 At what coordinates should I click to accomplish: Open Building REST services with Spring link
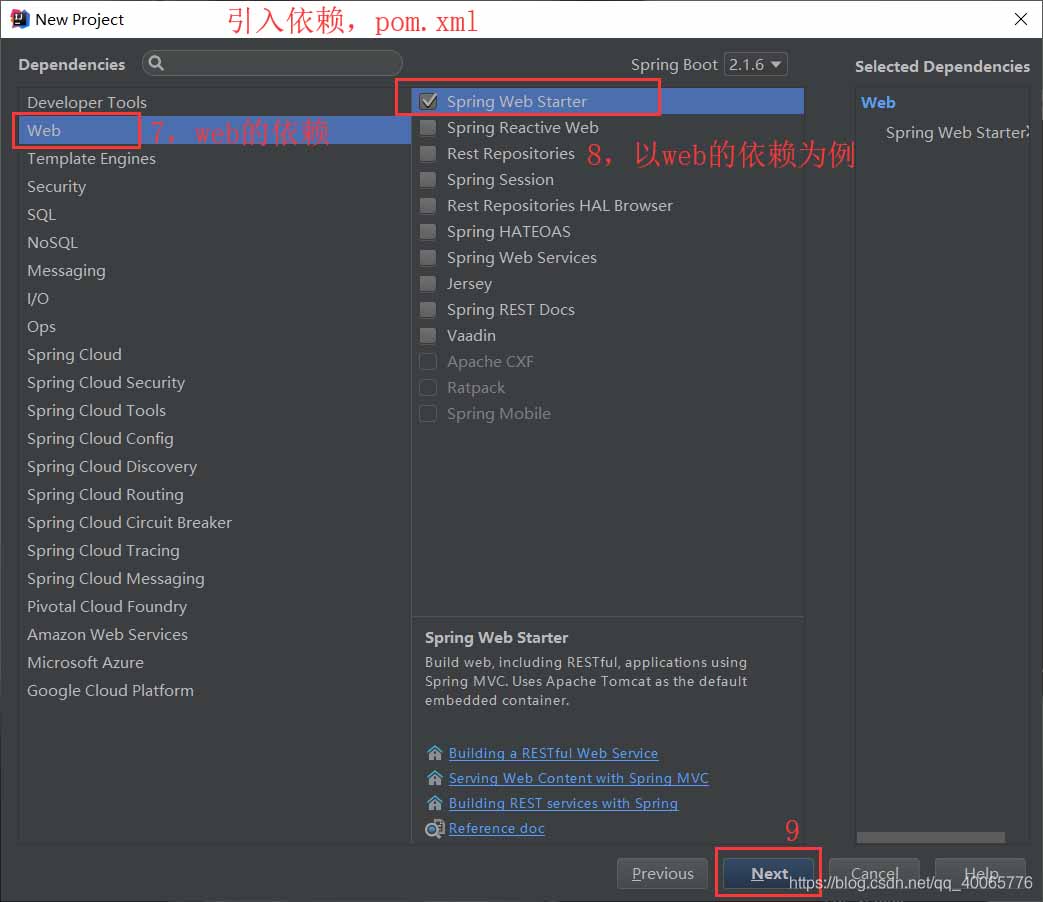(563, 804)
